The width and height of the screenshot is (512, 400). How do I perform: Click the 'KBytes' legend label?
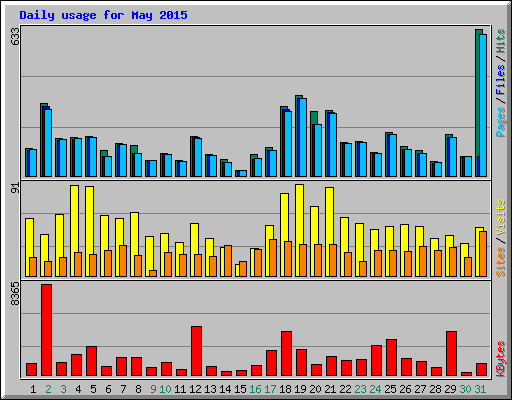pos(501,359)
